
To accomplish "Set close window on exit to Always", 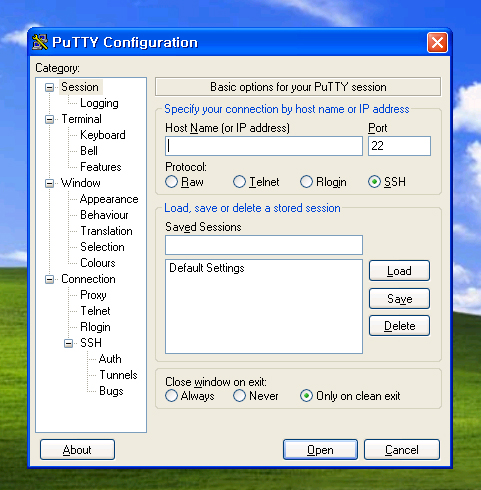I will pyautogui.click(x=172, y=396).
